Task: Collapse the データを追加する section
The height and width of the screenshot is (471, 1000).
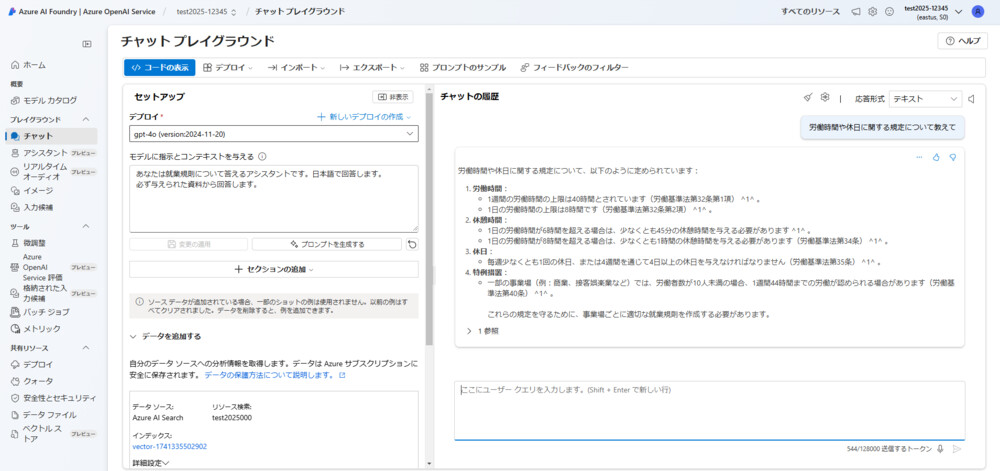Action: tap(133, 337)
